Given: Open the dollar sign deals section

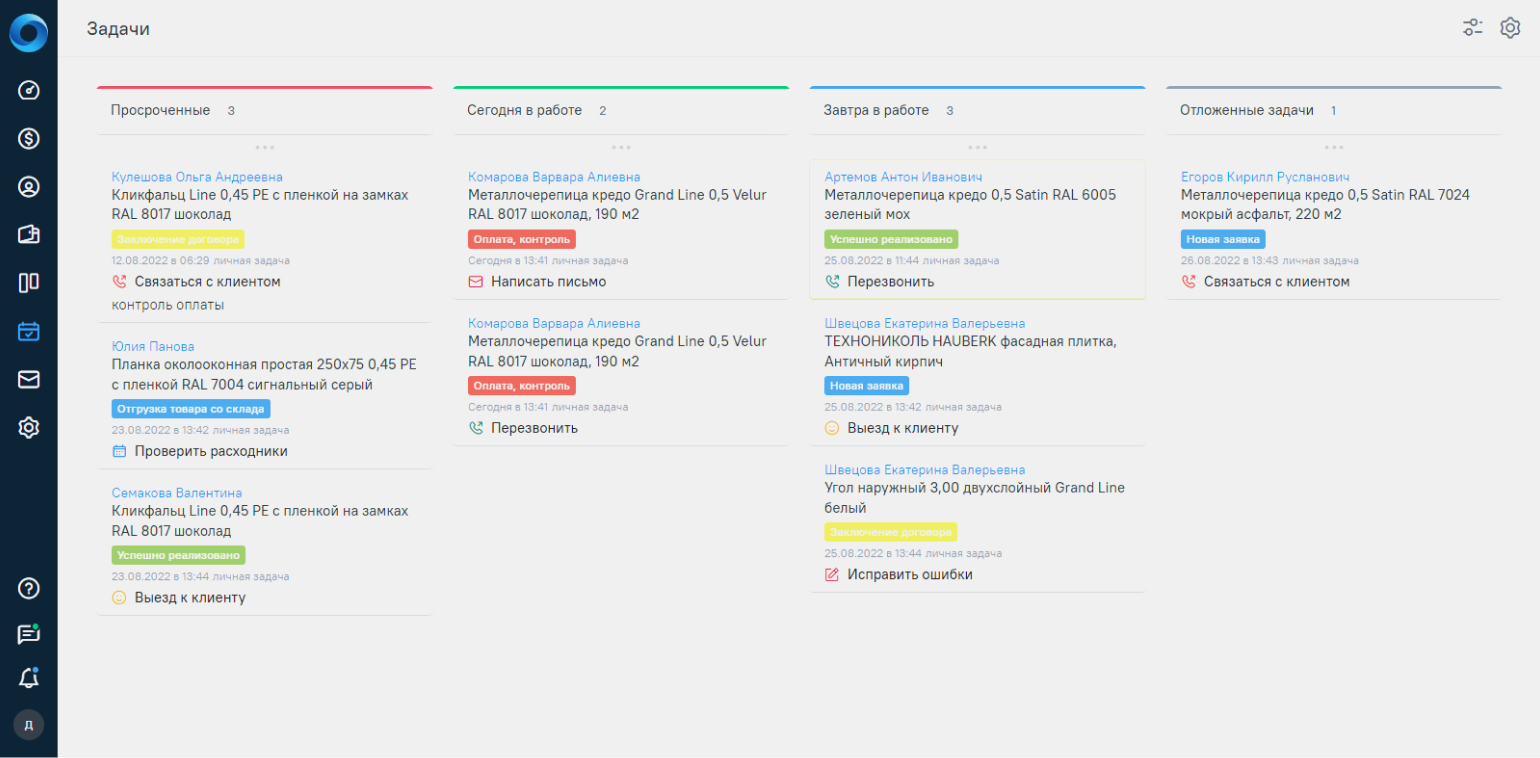Looking at the screenshot, I should coord(29,138).
